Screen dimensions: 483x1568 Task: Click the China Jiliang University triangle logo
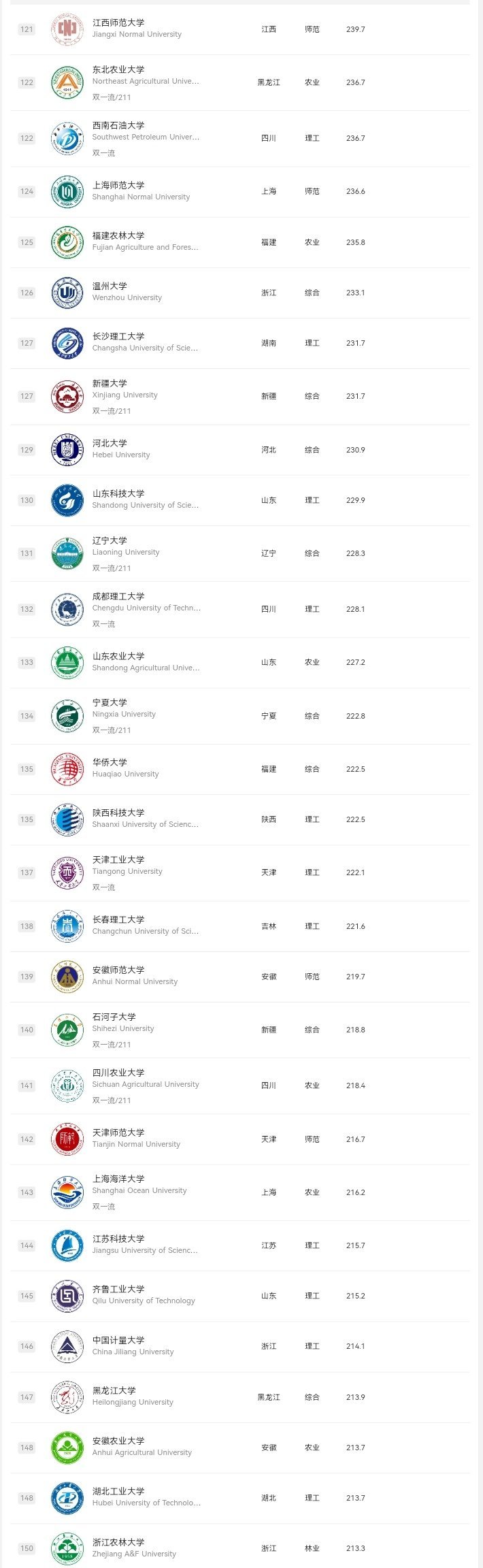(67, 1346)
